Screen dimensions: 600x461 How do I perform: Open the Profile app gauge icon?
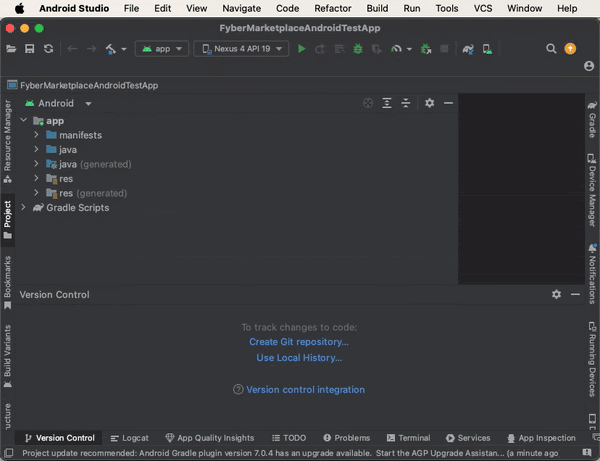(x=396, y=49)
